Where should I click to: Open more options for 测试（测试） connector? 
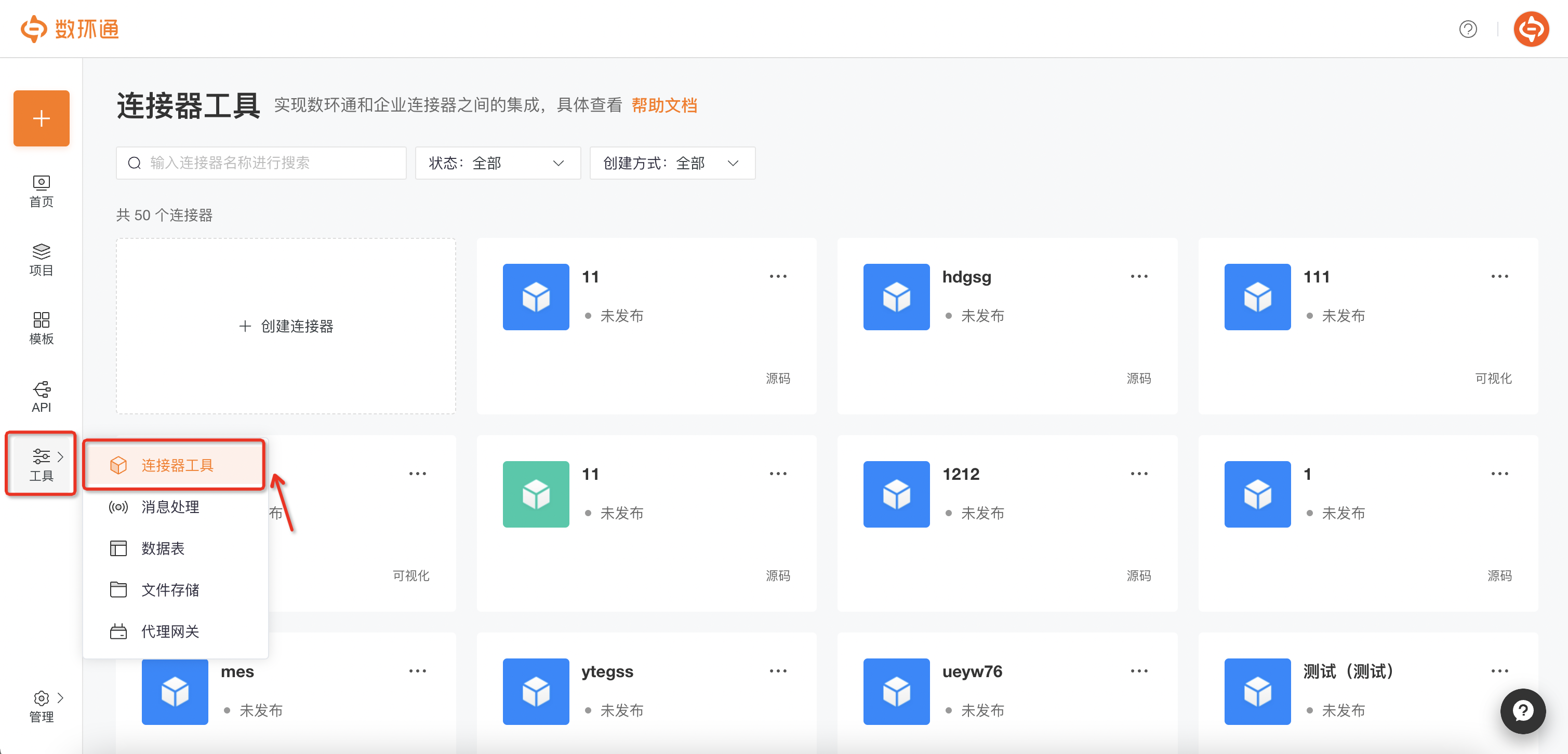(x=1499, y=670)
